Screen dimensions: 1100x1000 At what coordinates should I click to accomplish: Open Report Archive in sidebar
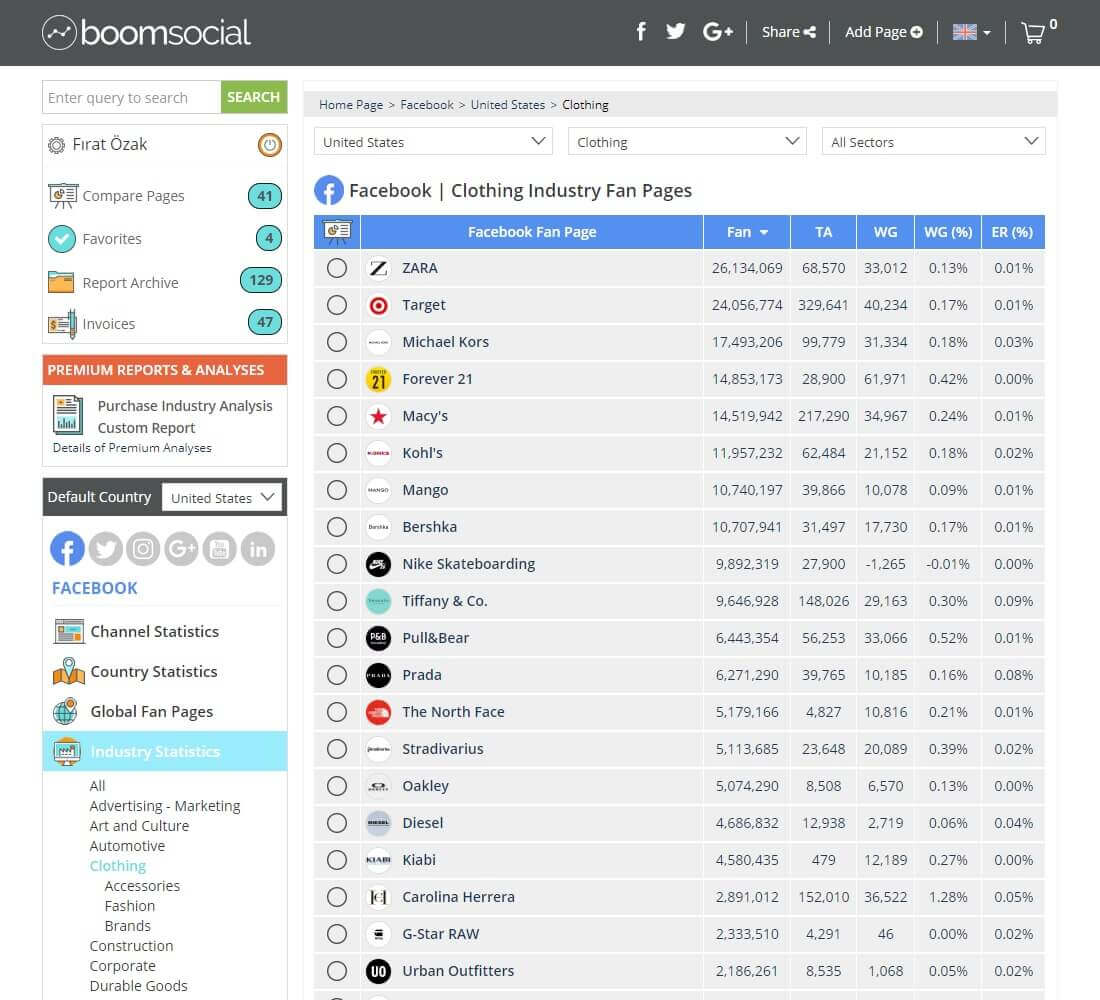coord(130,283)
